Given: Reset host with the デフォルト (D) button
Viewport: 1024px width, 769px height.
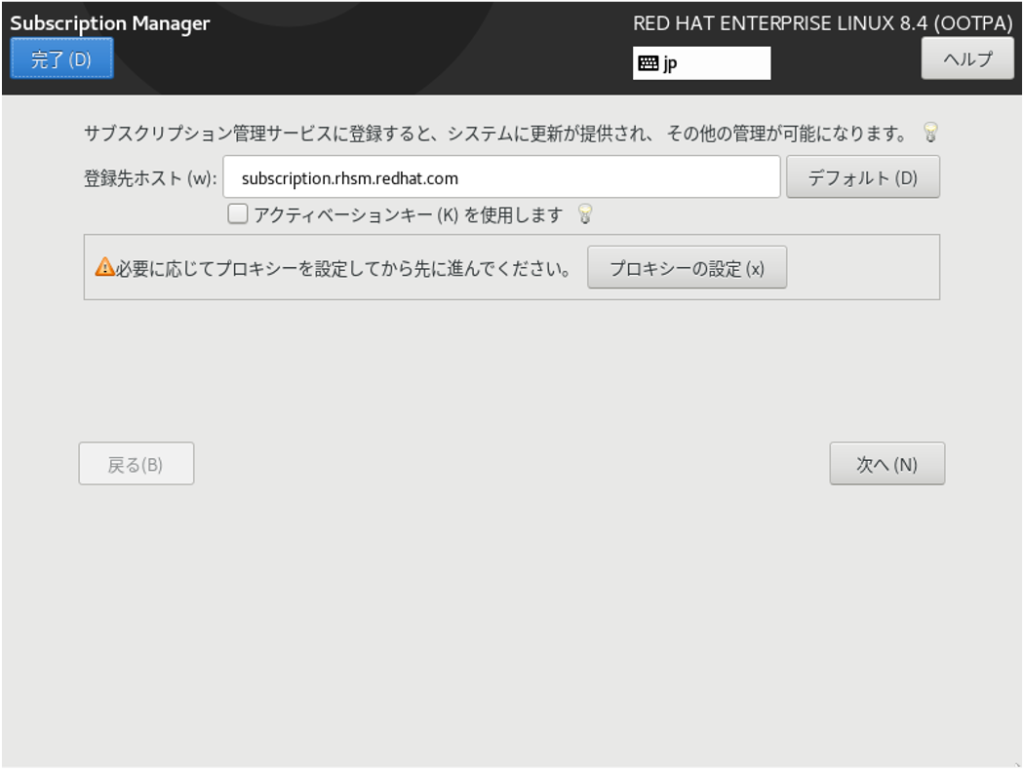Looking at the screenshot, I should point(863,177).
